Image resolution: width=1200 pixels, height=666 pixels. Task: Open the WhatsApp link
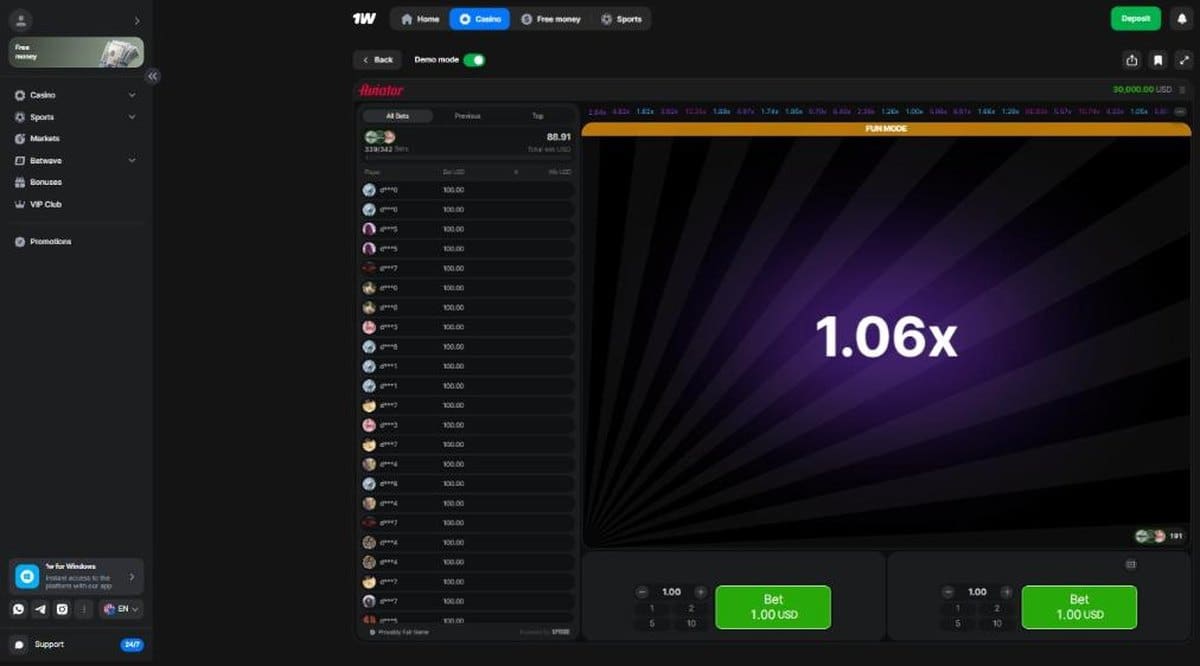(19, 608)
